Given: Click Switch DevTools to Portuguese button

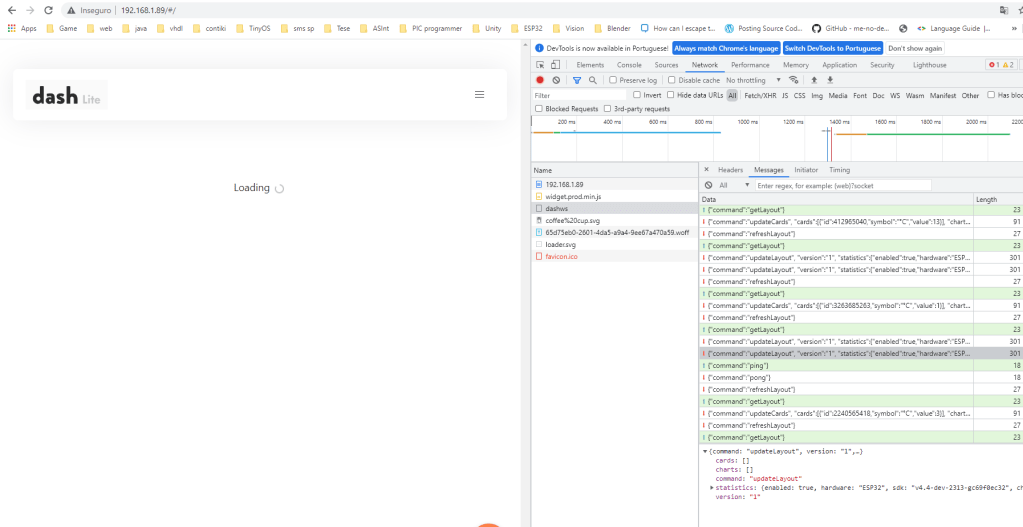Looking at the screenshot, I should pos(832,48).
